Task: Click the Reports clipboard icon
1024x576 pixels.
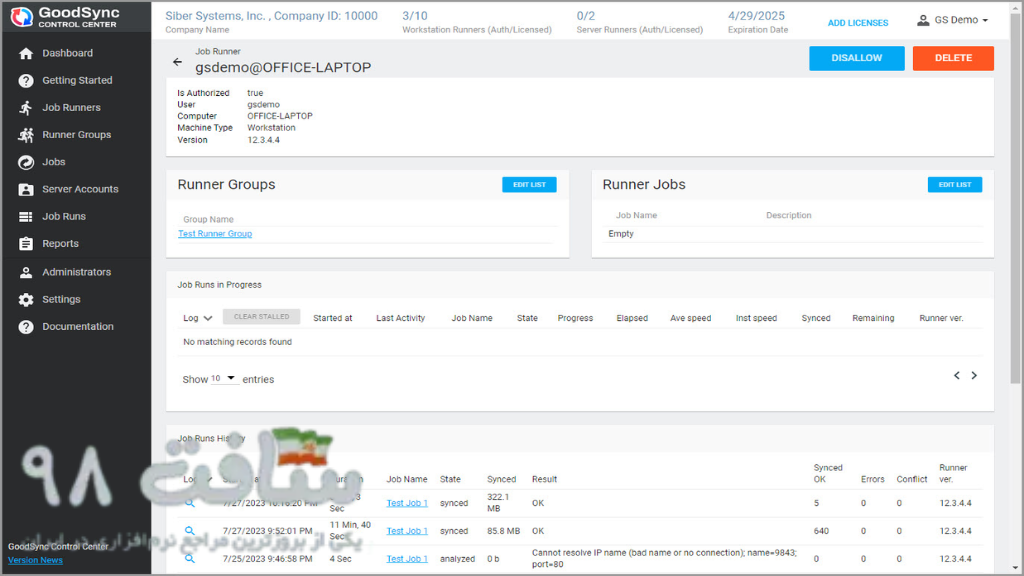Action: 26,244
